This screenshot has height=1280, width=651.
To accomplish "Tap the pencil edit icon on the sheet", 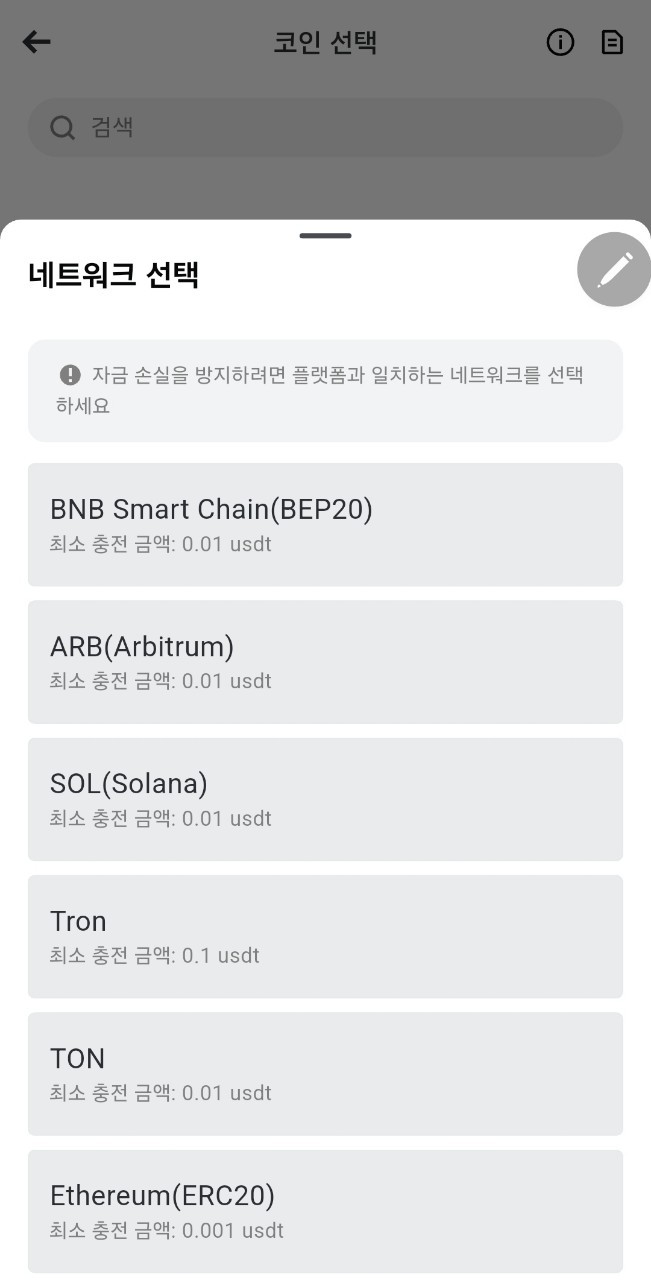I will 613,269.
